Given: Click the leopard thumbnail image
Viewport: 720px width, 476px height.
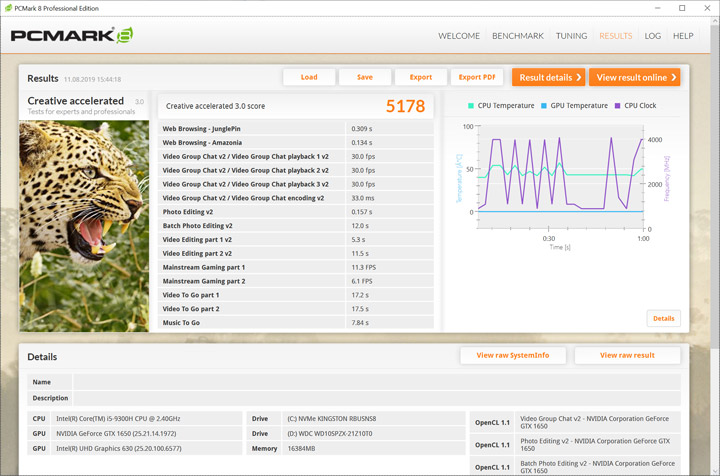Looking at the screenshot, I should [x=84, y=226].
